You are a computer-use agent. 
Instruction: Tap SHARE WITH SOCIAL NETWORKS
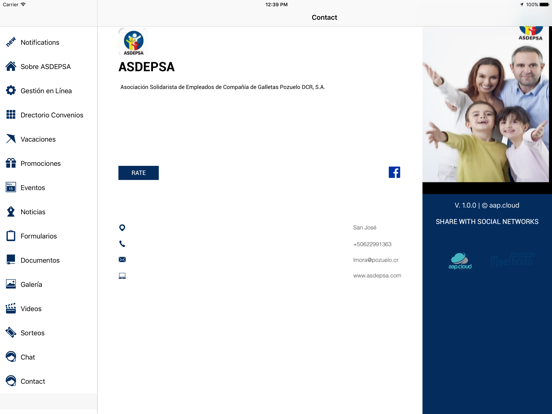[487, 221]
